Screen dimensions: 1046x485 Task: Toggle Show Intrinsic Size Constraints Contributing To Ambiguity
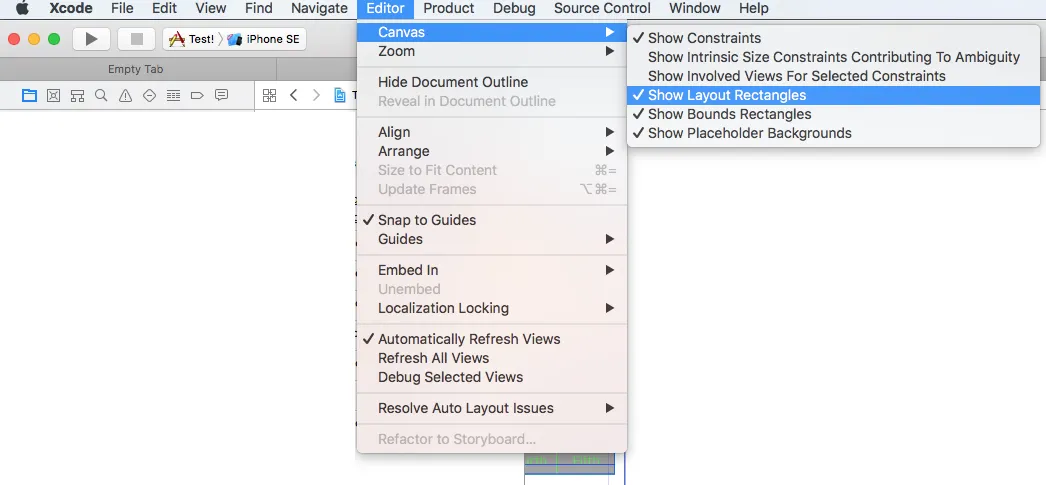pyautogui.click(x=833, y=57)
